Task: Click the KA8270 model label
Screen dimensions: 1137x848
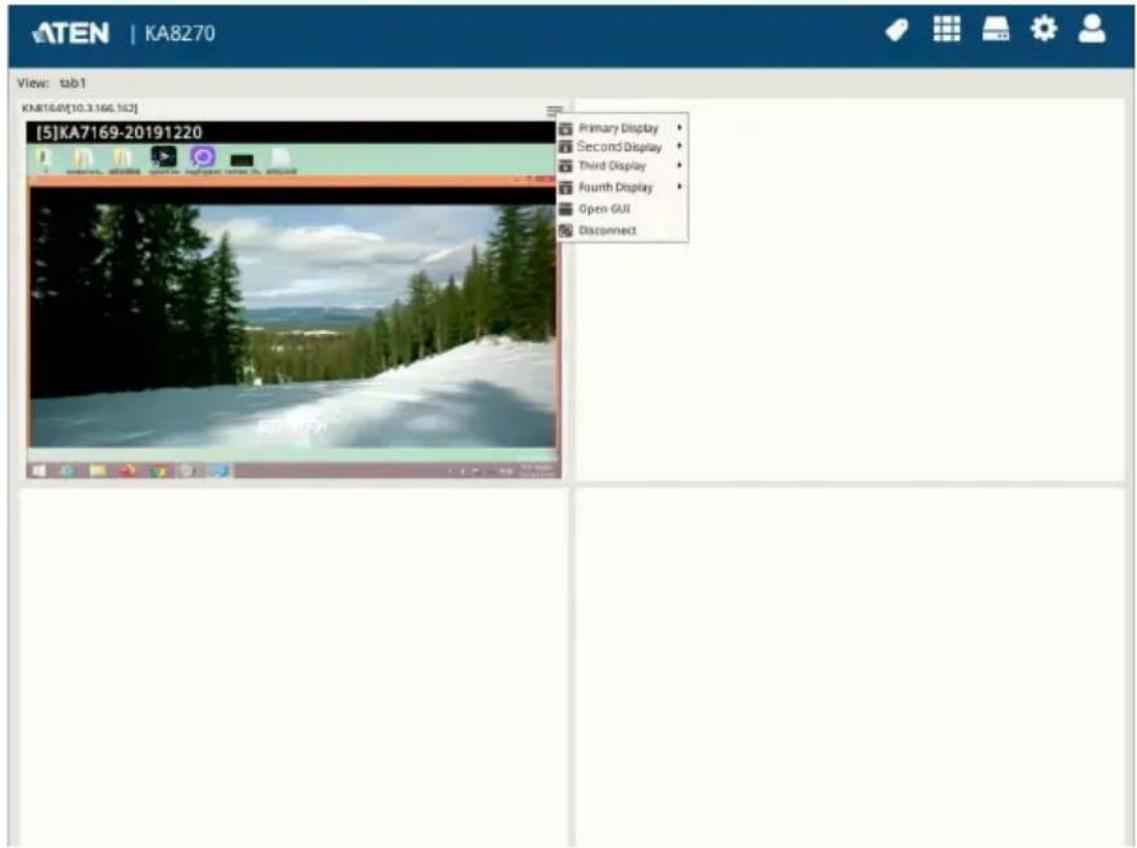Action: tap(179, 33)
